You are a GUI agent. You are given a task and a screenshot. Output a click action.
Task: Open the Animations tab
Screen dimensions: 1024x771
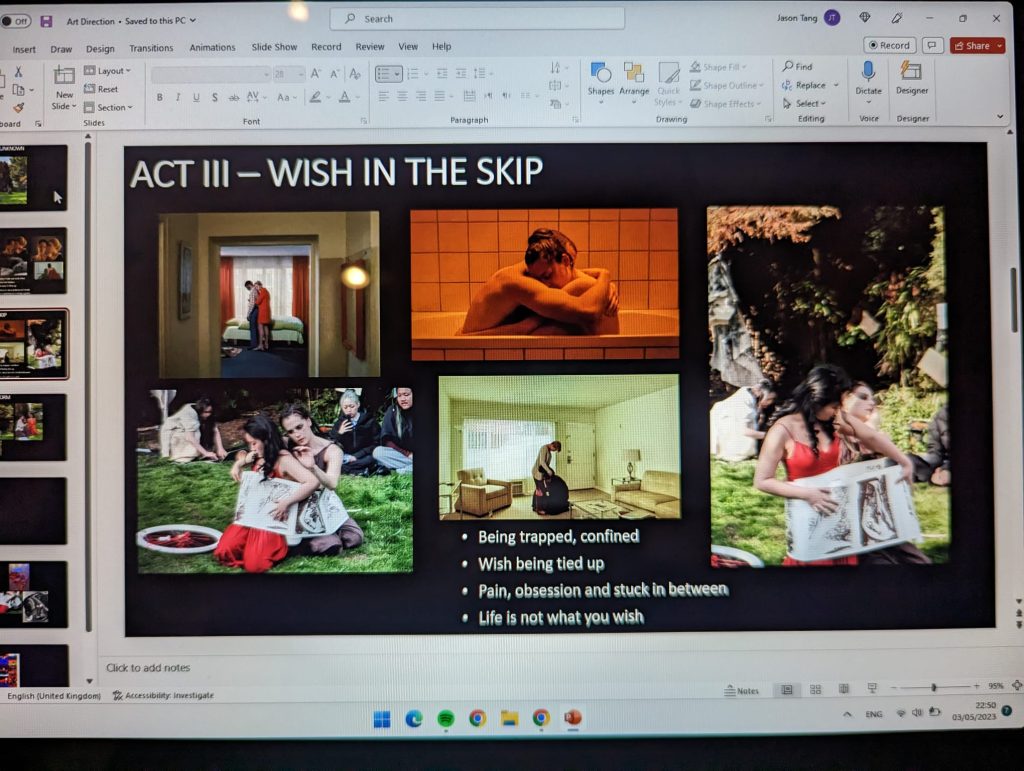212,48
